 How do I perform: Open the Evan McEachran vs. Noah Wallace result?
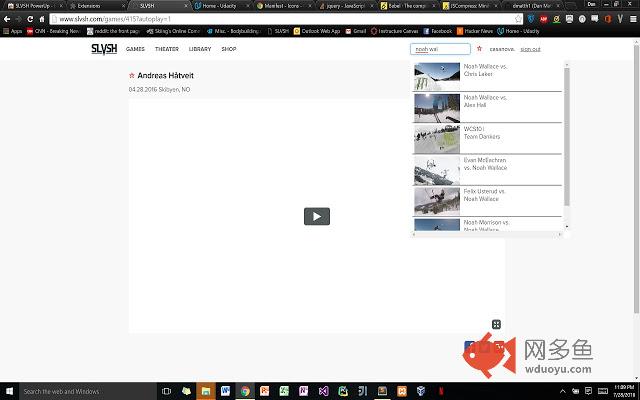click(488, 171)
